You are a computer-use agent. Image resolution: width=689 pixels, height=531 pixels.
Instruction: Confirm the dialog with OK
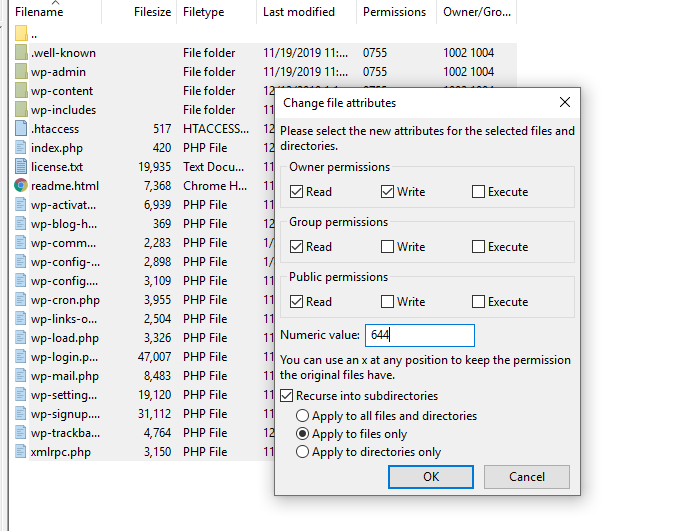[x=430, y=477]
